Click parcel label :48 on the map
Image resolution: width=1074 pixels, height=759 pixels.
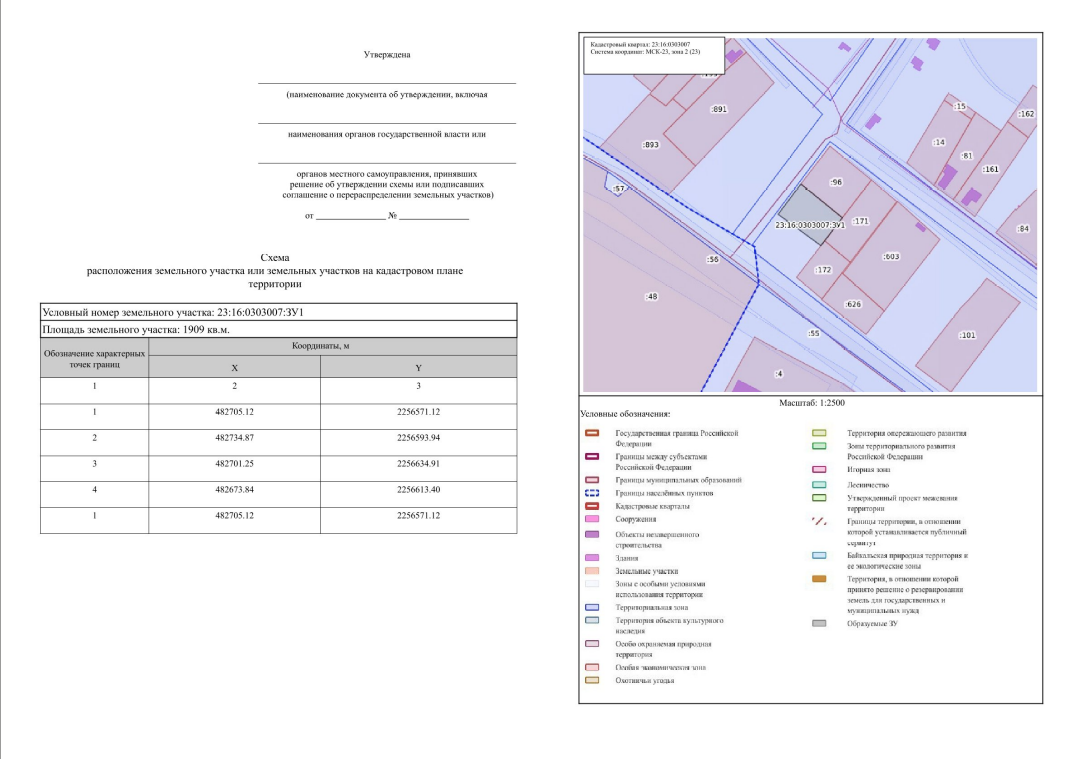651,297
